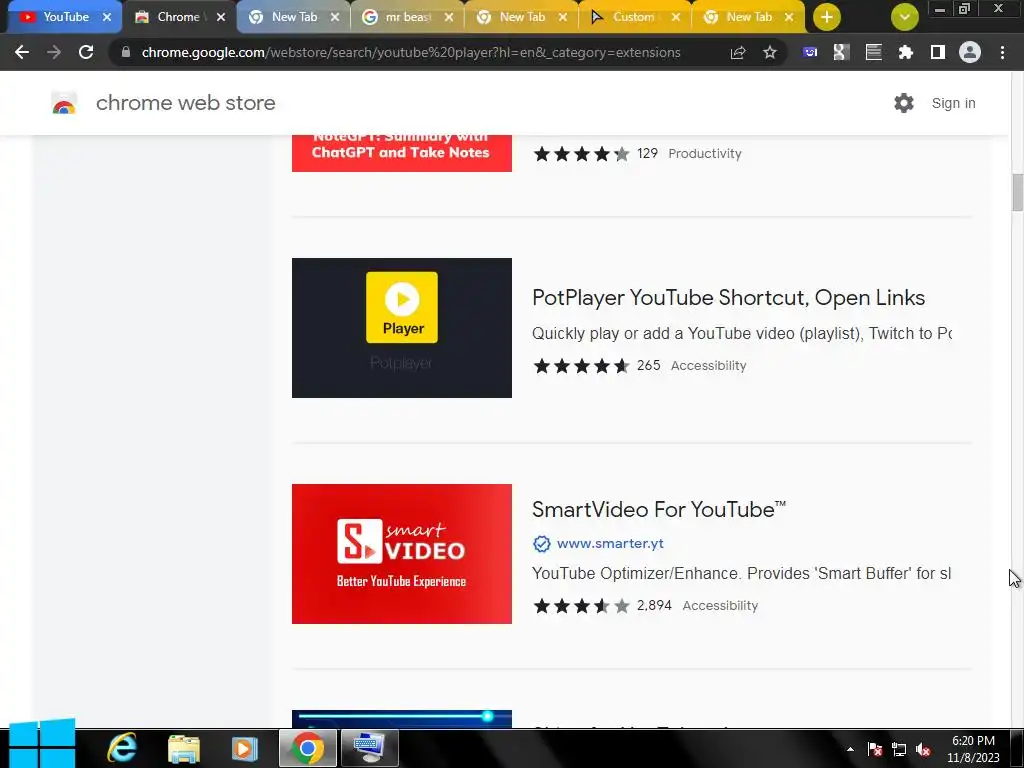Open the Extensions puzzle icon

tap(905, 52)
